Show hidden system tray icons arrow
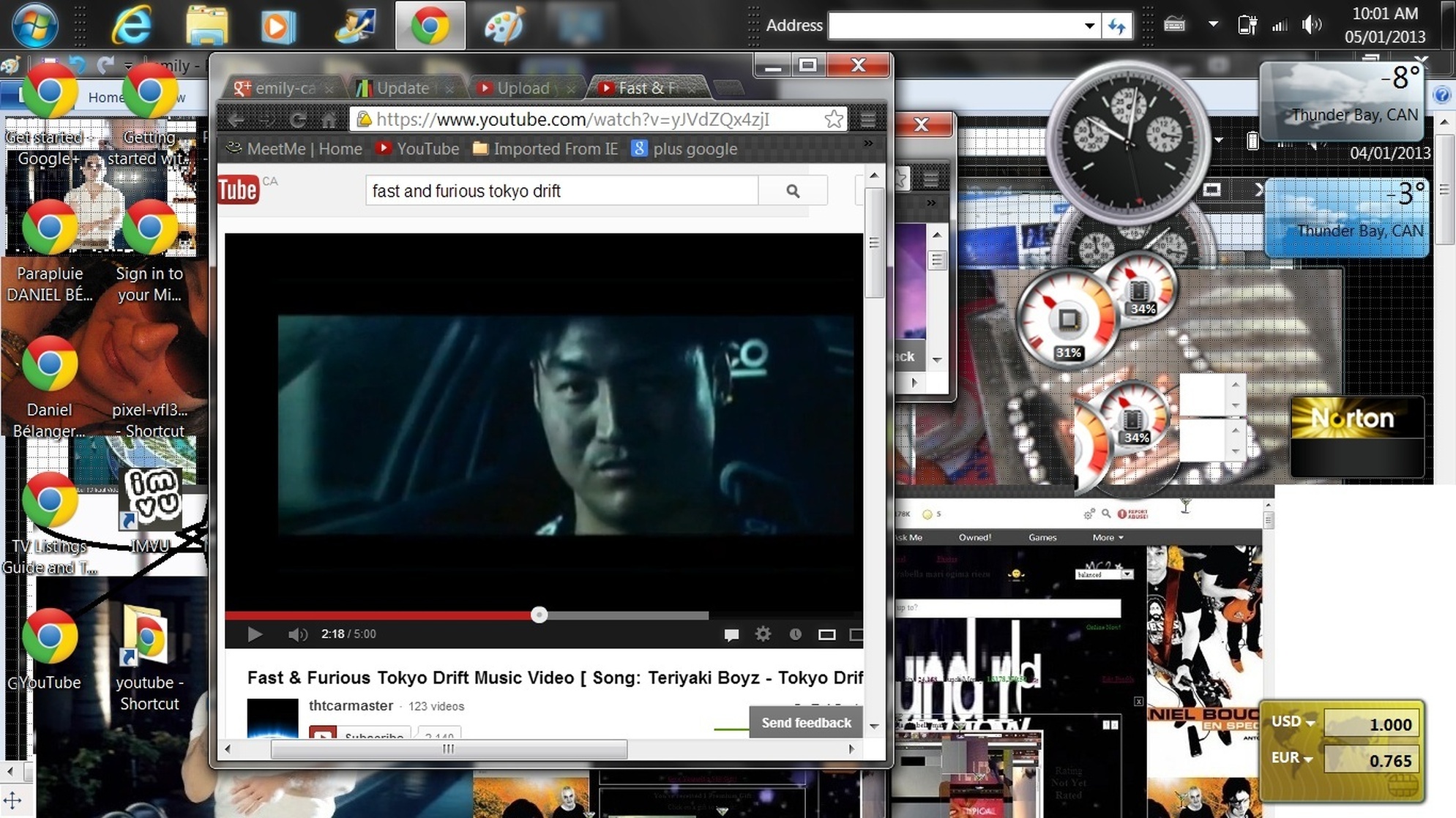This screenshot has height=818, width=1456. coord(1213,24)
